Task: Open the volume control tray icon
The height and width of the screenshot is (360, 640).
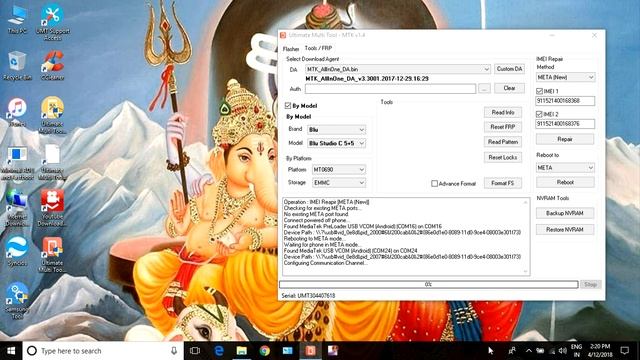Action: click(562, 351)
